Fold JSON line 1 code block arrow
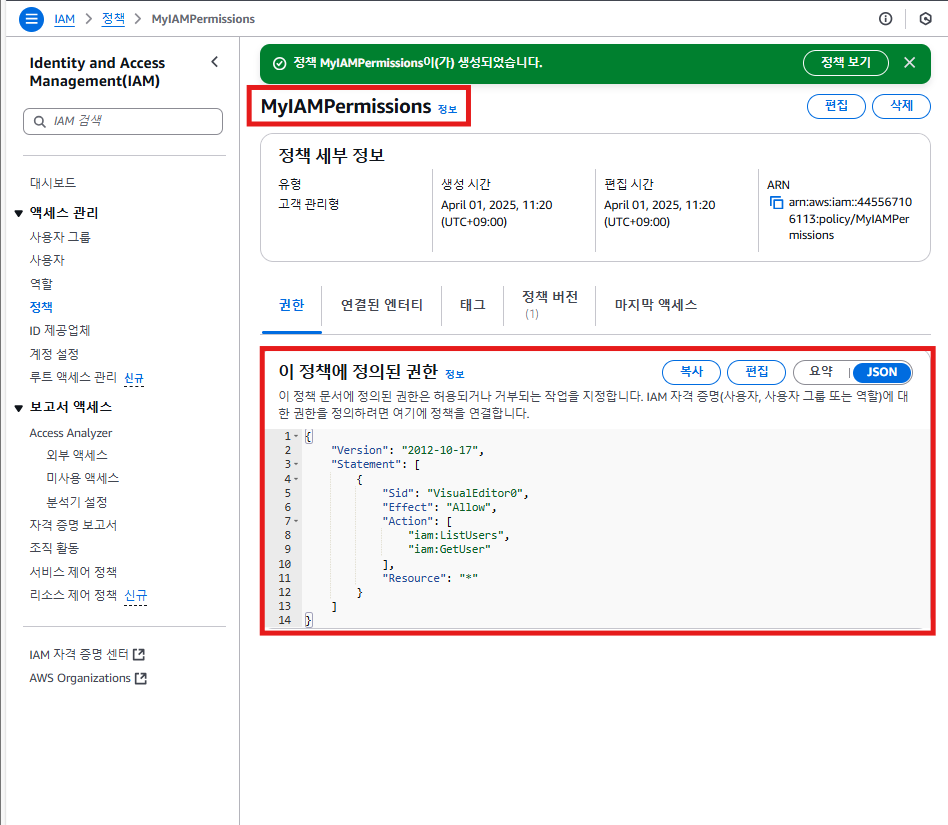The image size is (948, 825). coord(296,436)
